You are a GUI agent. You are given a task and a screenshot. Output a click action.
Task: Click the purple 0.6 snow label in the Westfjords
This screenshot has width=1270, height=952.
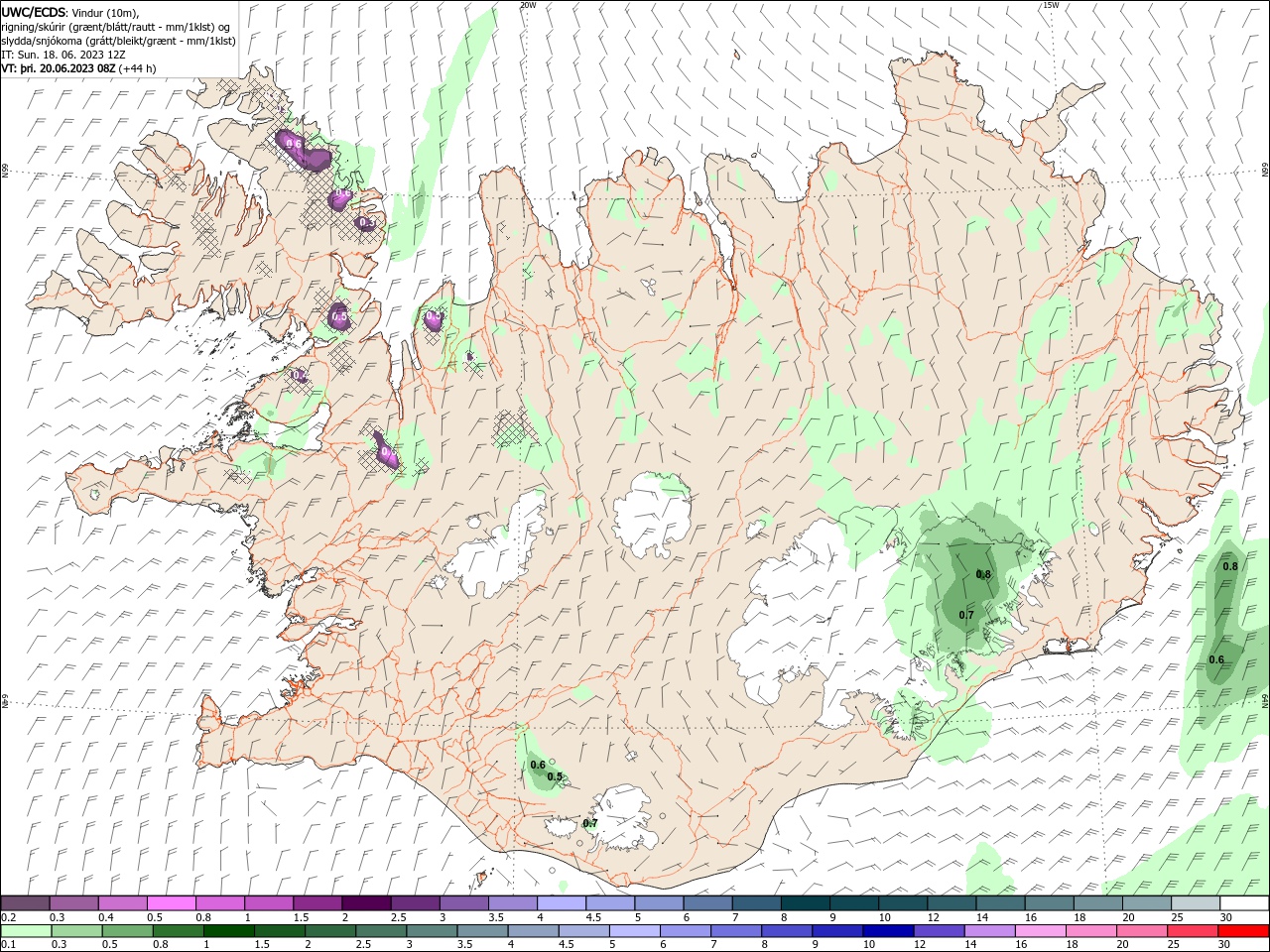(294, 144)
